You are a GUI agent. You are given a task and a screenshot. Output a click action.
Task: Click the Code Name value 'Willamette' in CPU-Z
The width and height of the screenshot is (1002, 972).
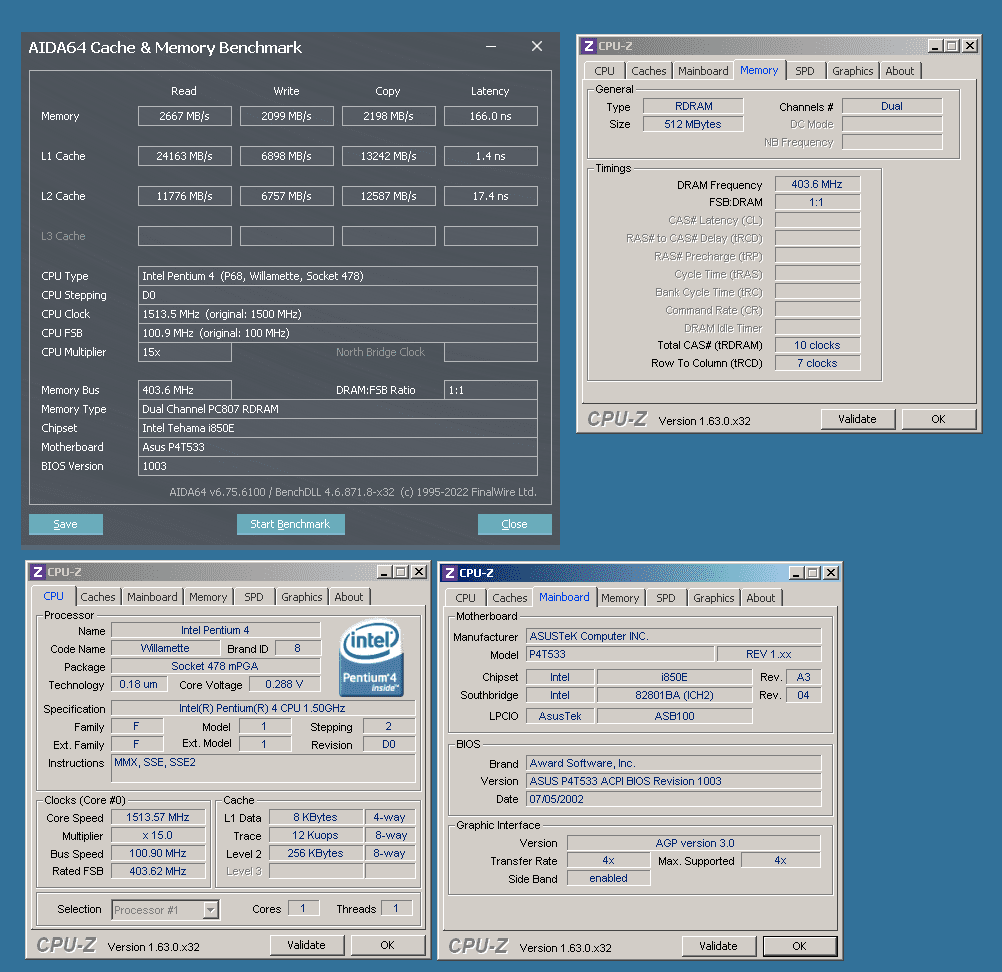pos(165,648)
